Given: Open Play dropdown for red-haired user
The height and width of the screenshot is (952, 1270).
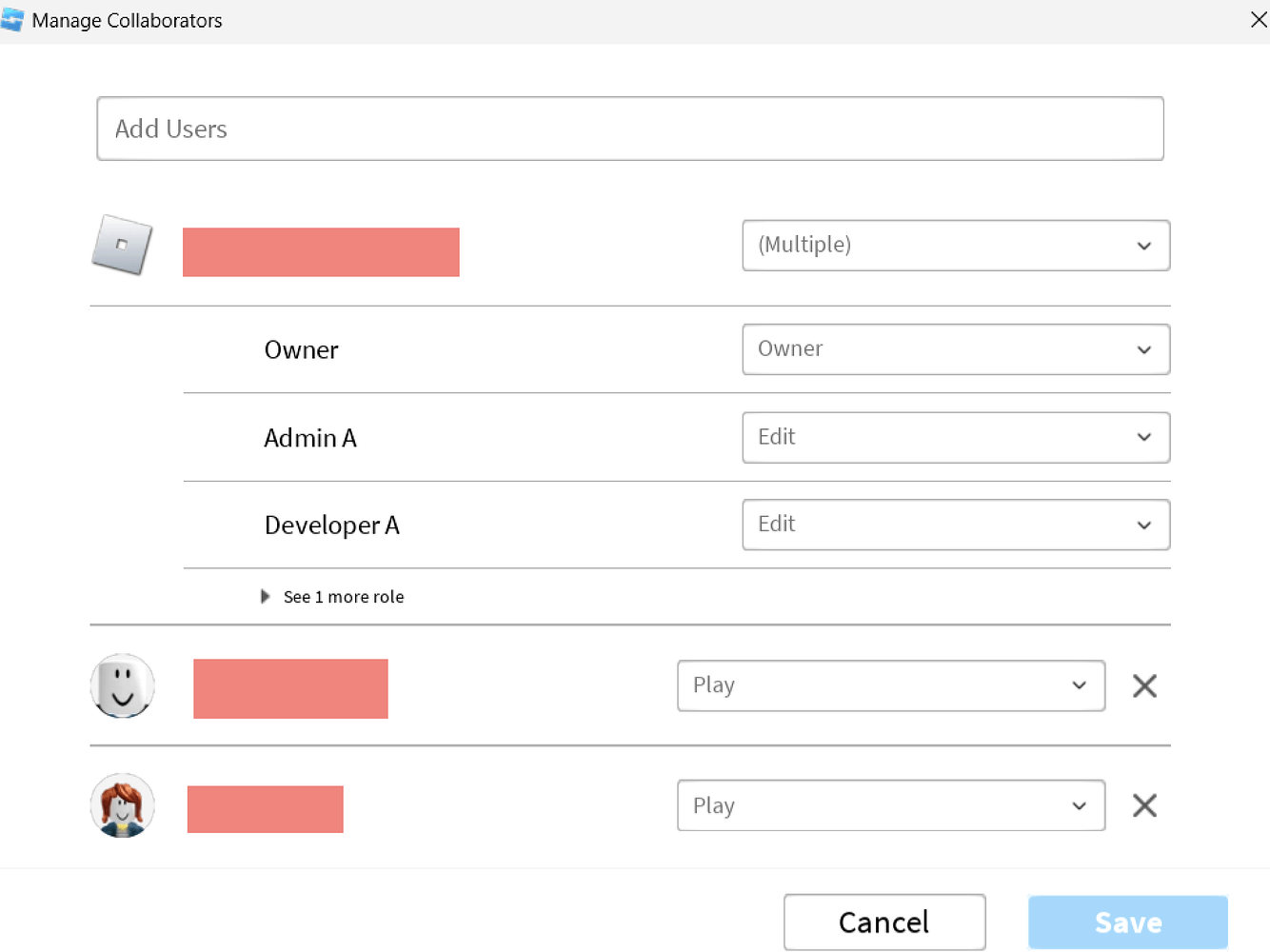Looking at the screenshot, I should click(890, 805).
